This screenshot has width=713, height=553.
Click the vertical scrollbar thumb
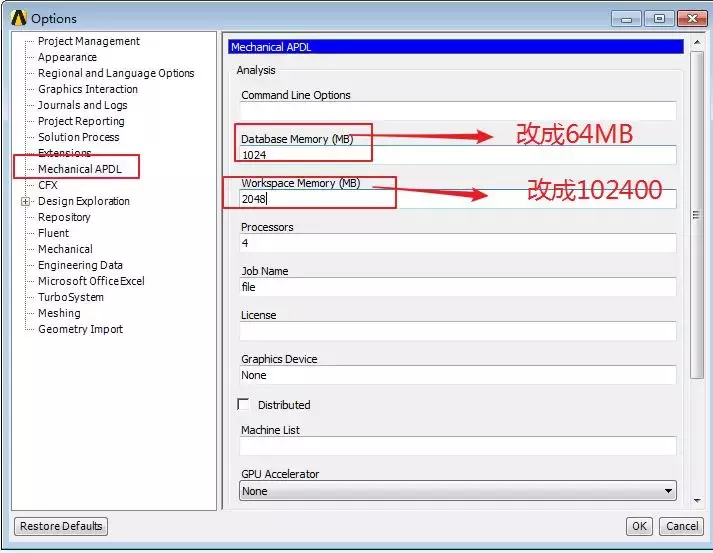click(x=697, y=215)
